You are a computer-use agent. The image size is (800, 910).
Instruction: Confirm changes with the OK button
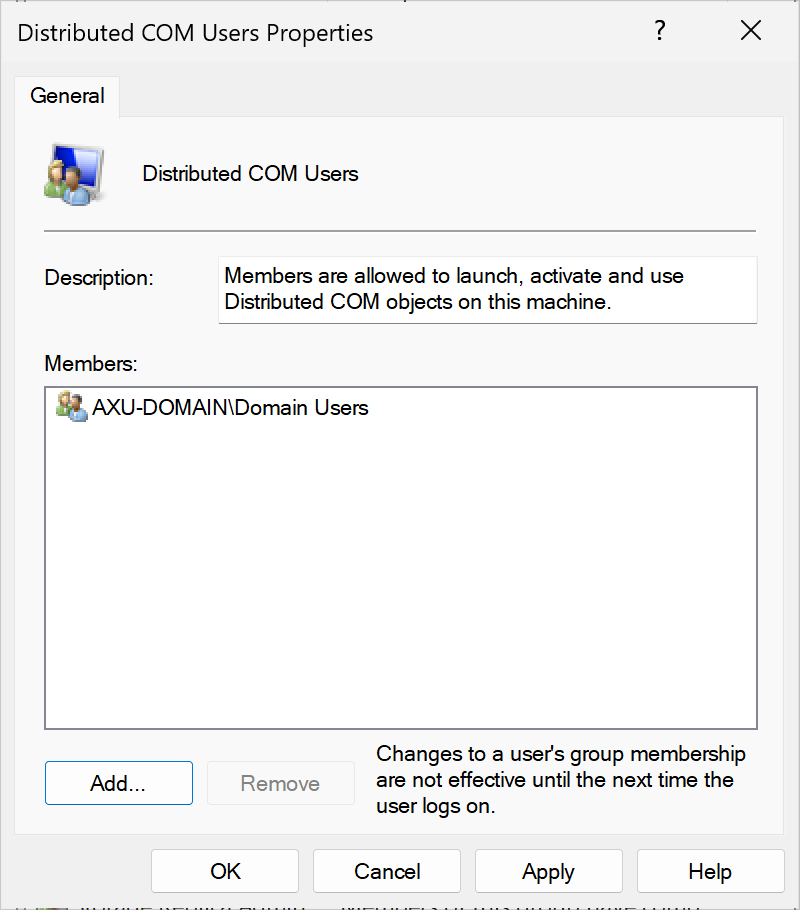[225, 872]
